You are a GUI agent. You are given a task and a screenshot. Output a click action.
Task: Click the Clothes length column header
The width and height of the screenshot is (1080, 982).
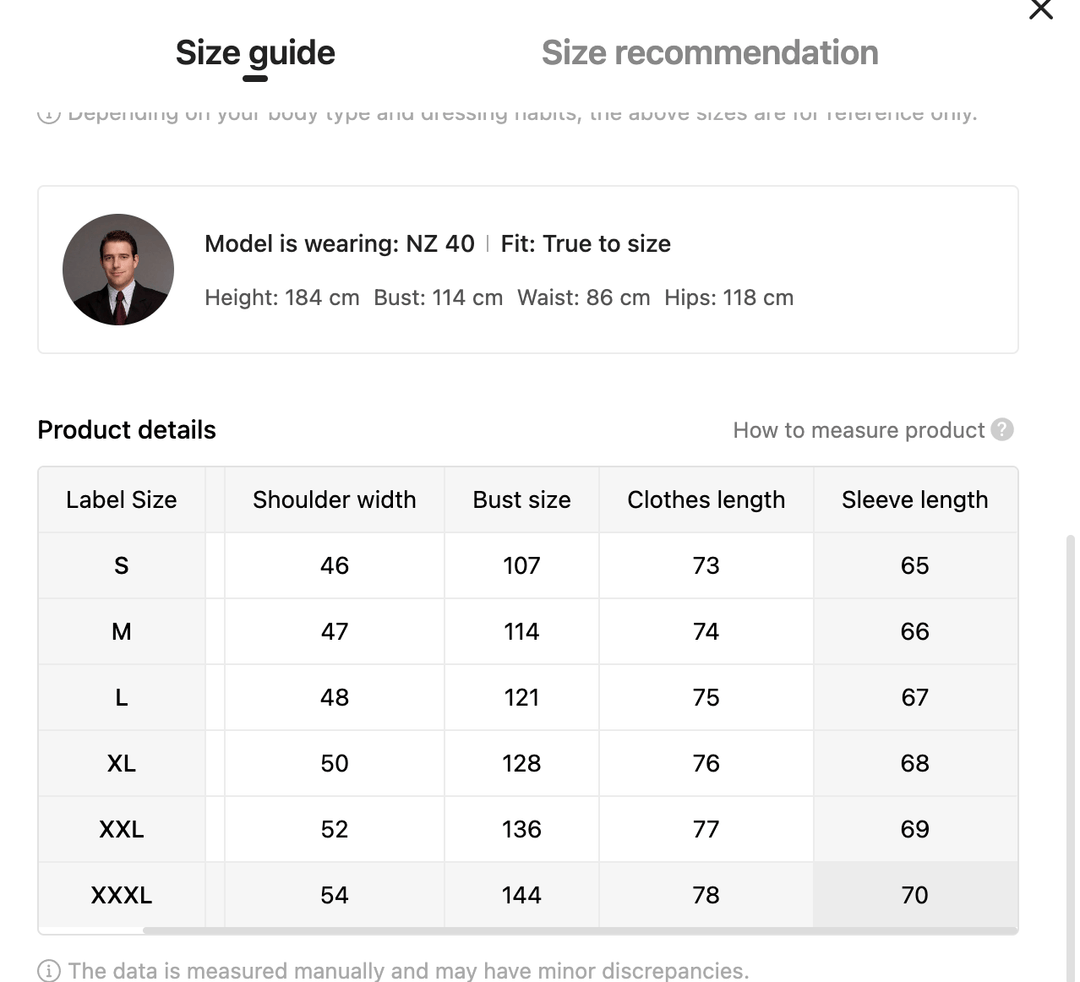click(x=706, y=500)
